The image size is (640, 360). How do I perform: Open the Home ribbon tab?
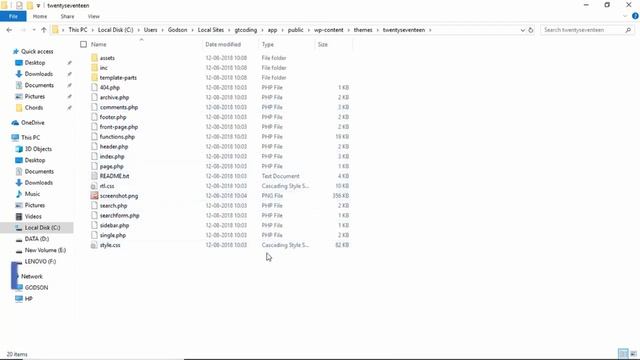(x=40, y=16)
